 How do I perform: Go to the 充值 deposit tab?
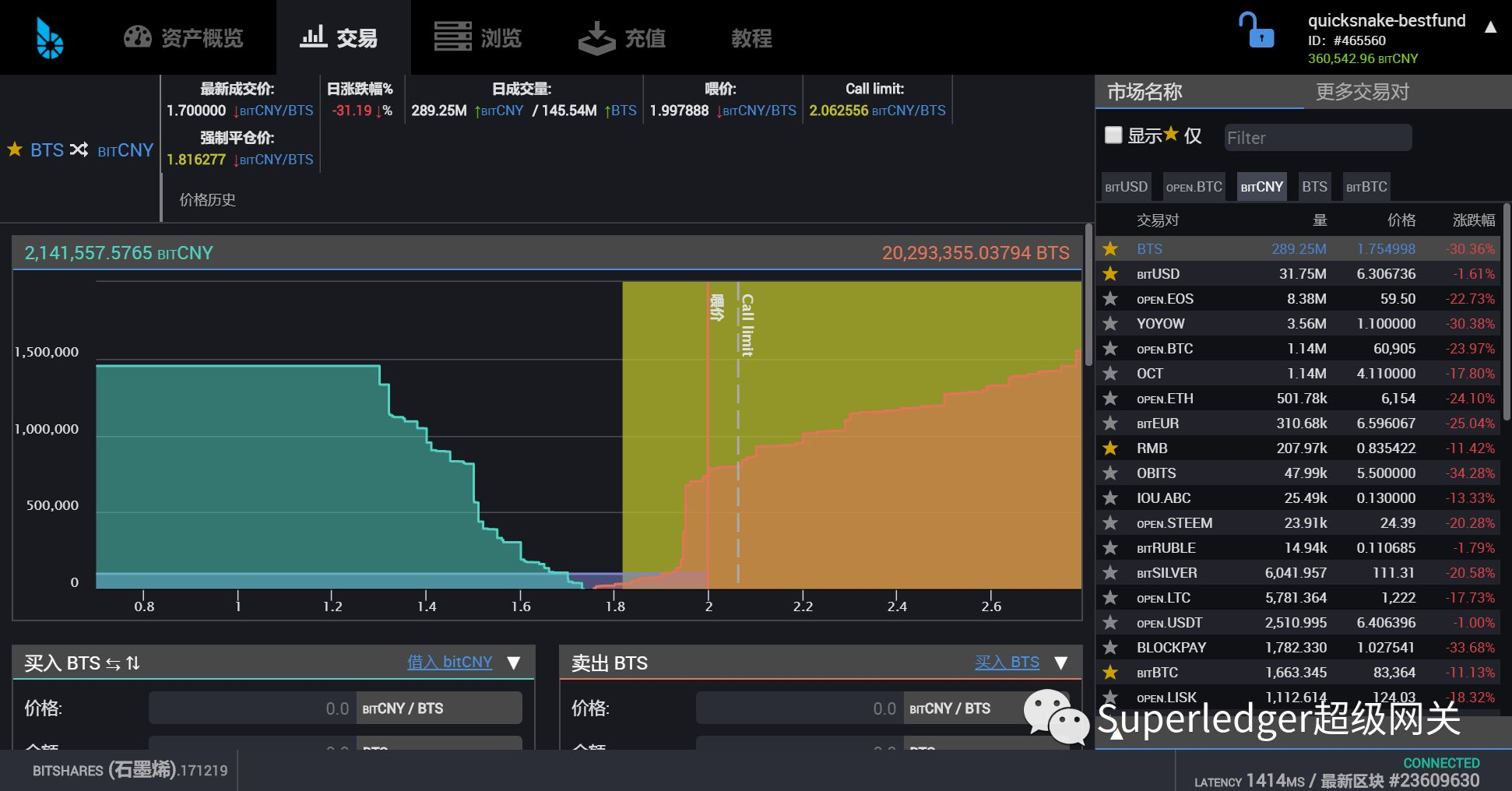tap(622, 37)
